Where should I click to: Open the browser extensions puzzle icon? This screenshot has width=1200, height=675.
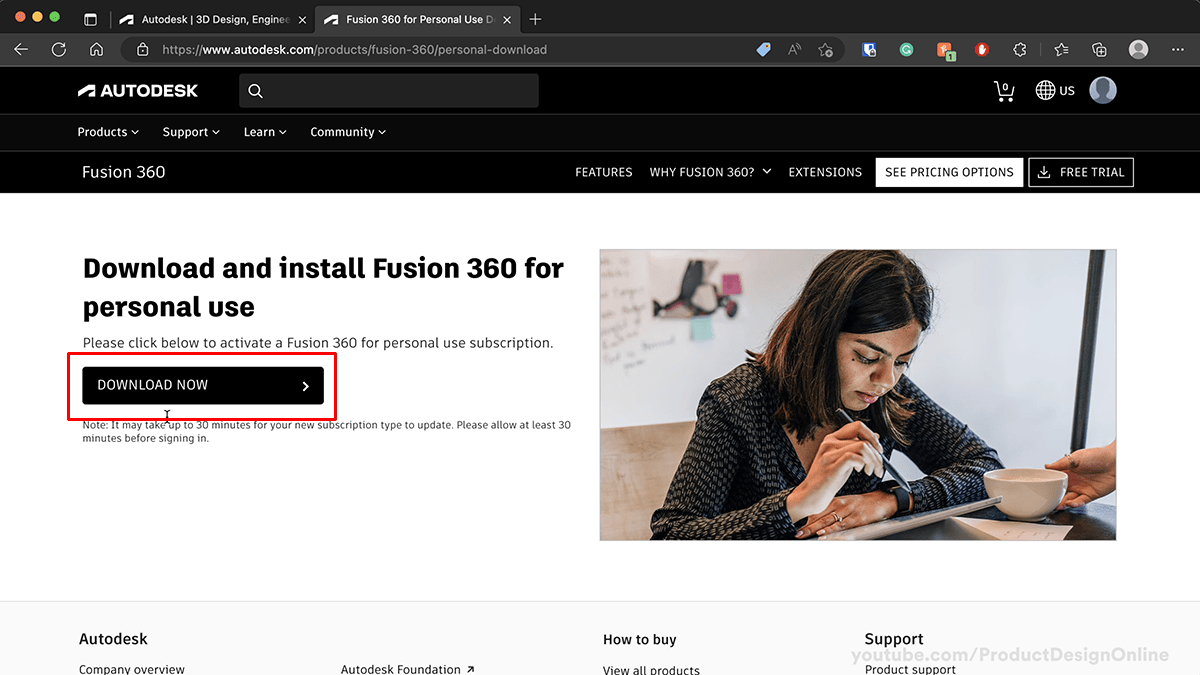(x=1020, y=49)
